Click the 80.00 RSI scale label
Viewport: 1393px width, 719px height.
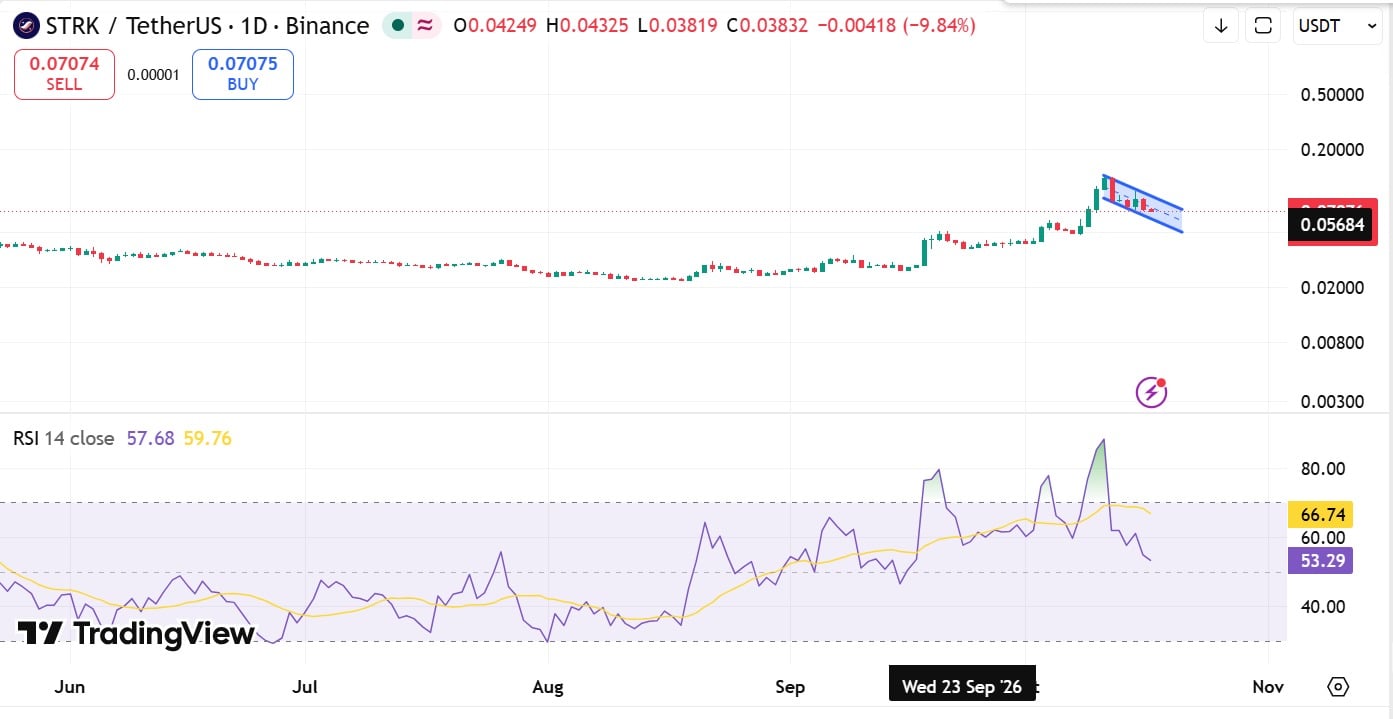[1323, 468]
